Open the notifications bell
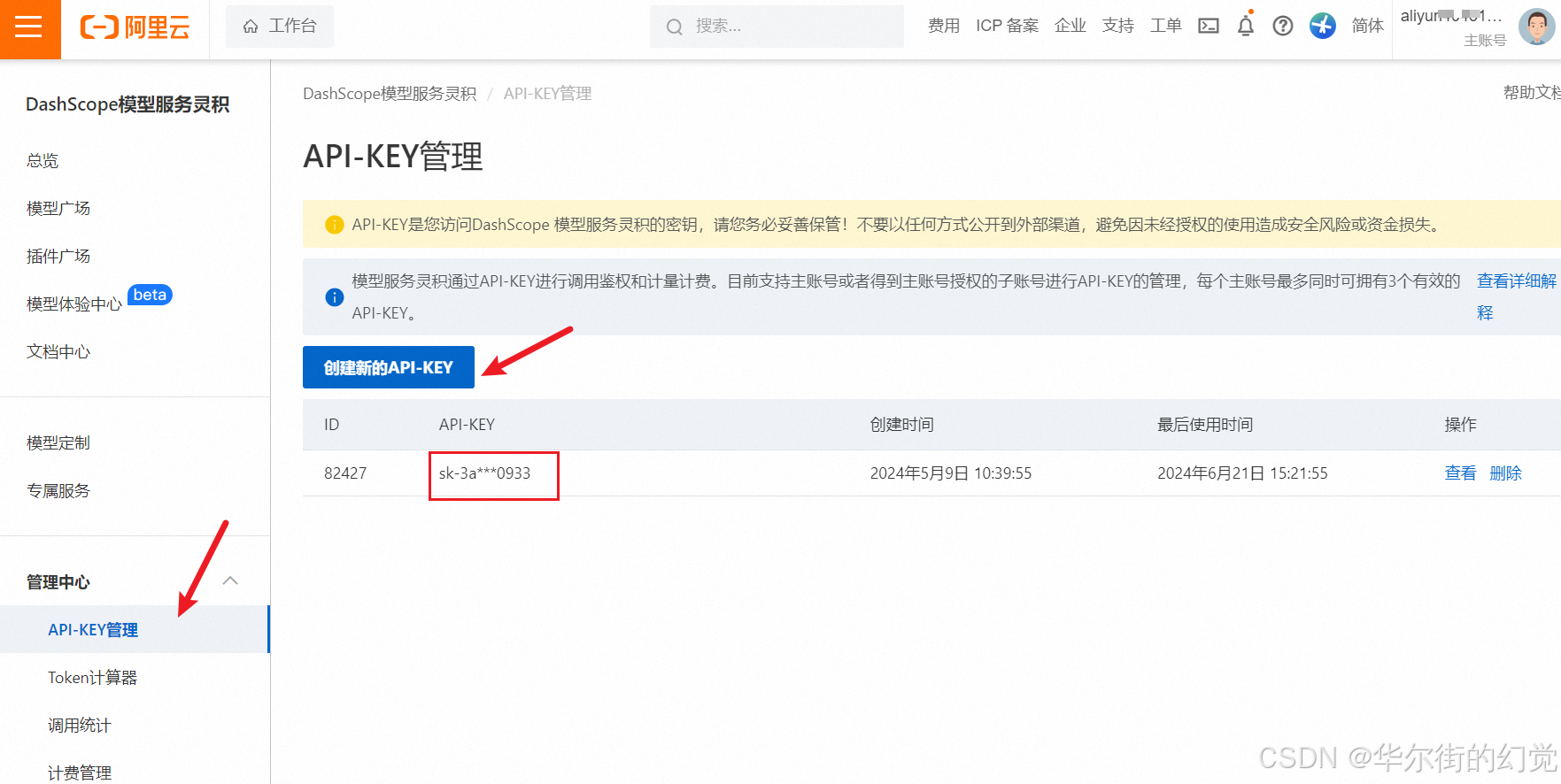 pos(1246,25)
